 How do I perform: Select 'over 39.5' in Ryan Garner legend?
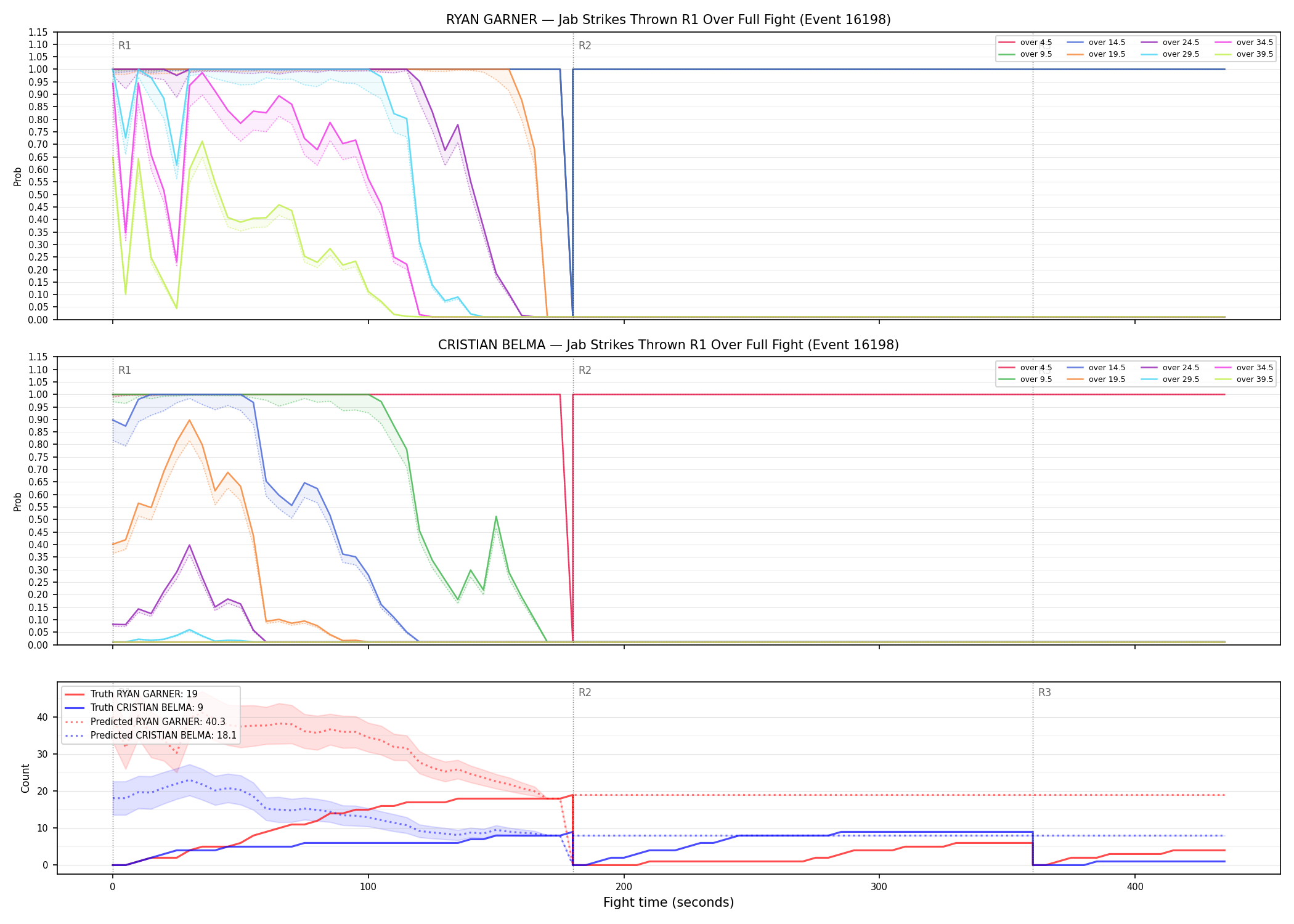click(x=1244, y=54)
